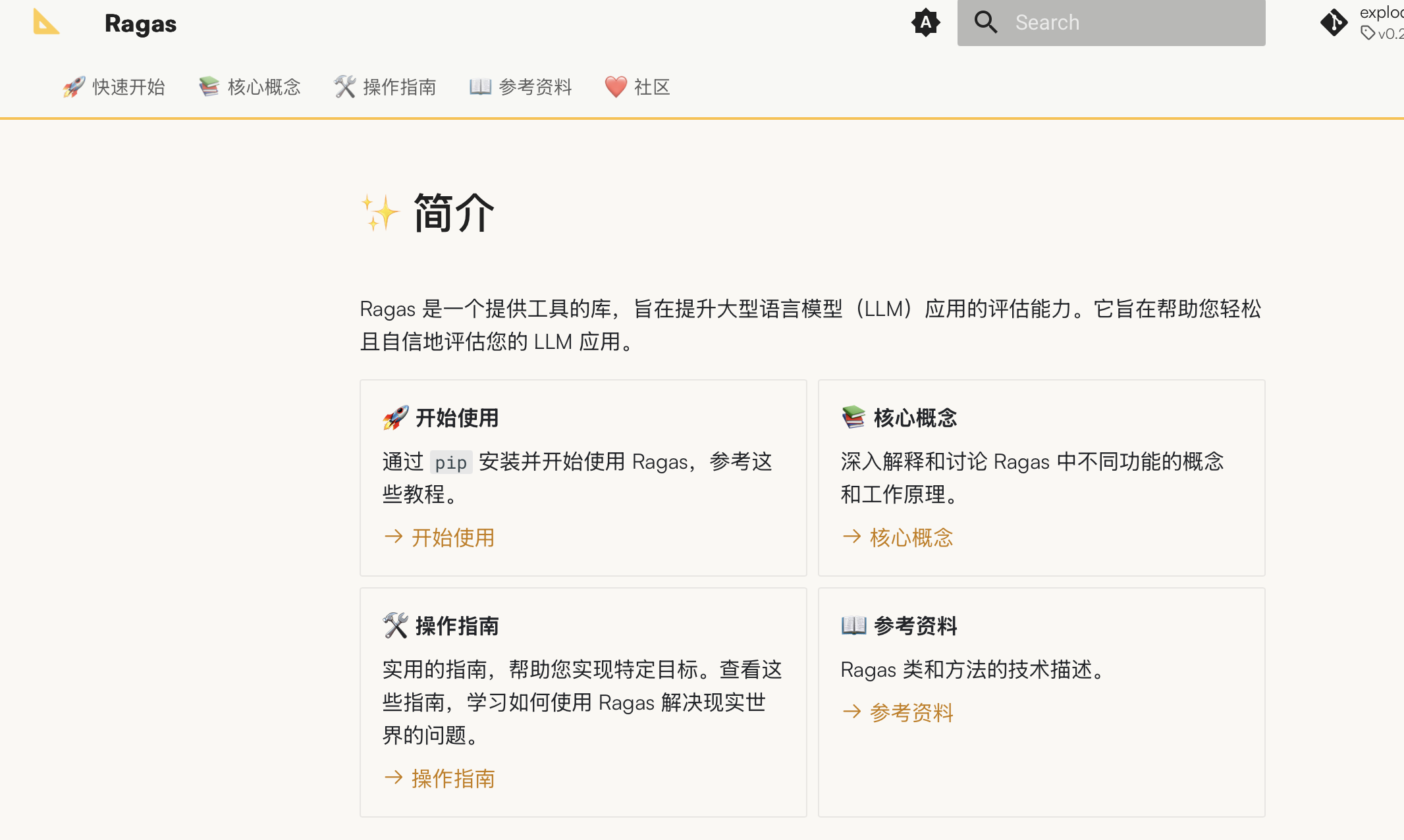Open the 快速开始 tab
1404x840 pixels.
128,87
